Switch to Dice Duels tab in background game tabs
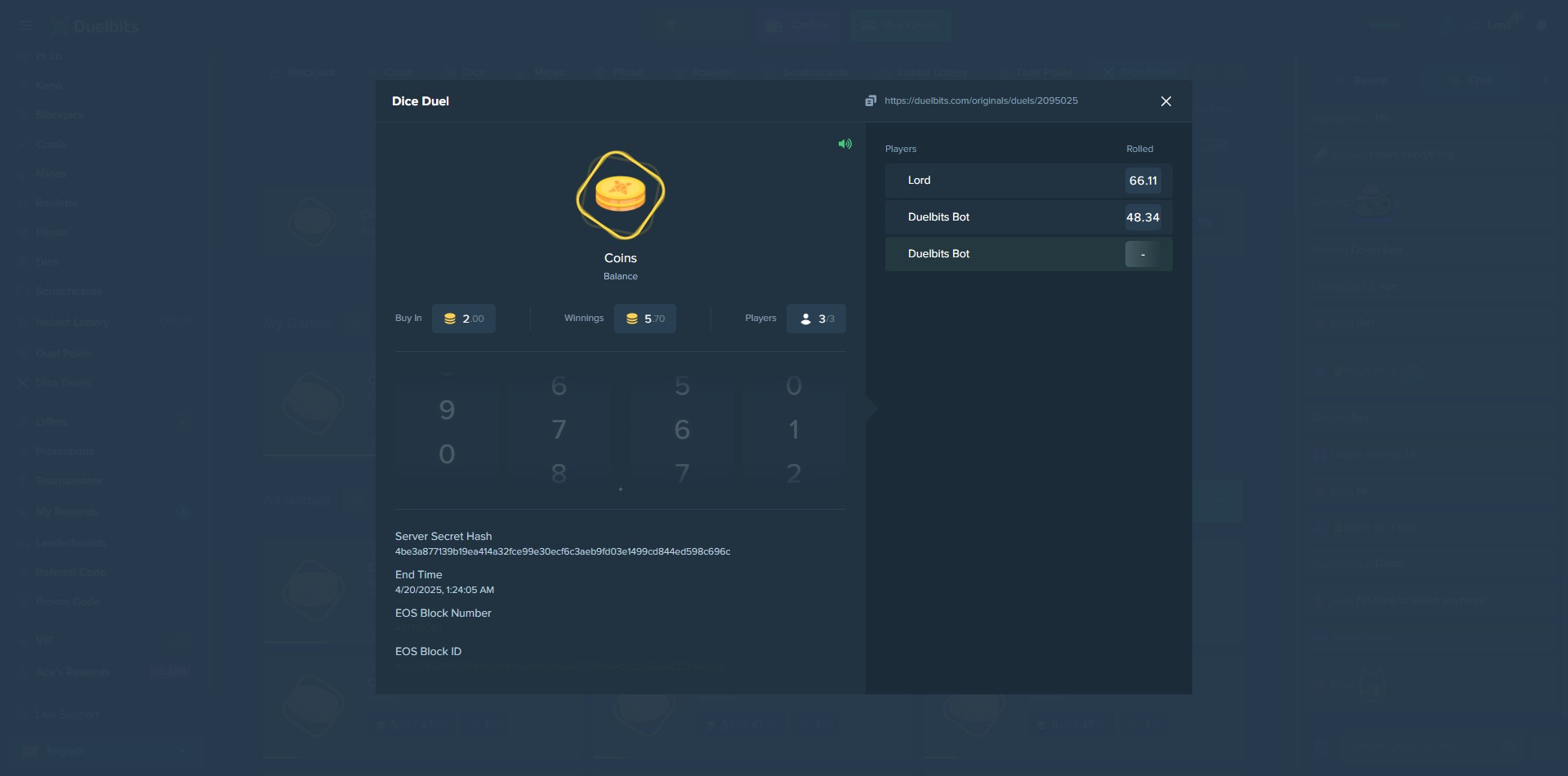1568x776 pixels. coord(1140,73)
